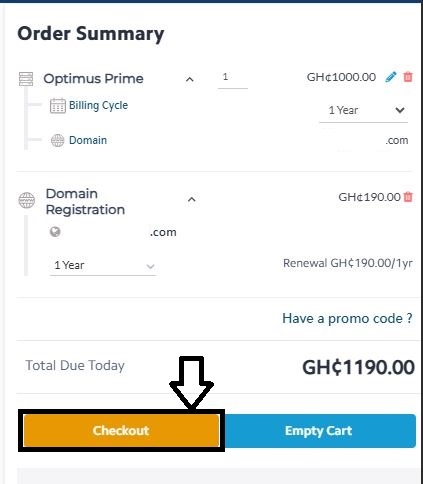This screenshot has width=423, height=484.
Task: Click the Optimus Prime quantity field
Action: coord(233,78)
